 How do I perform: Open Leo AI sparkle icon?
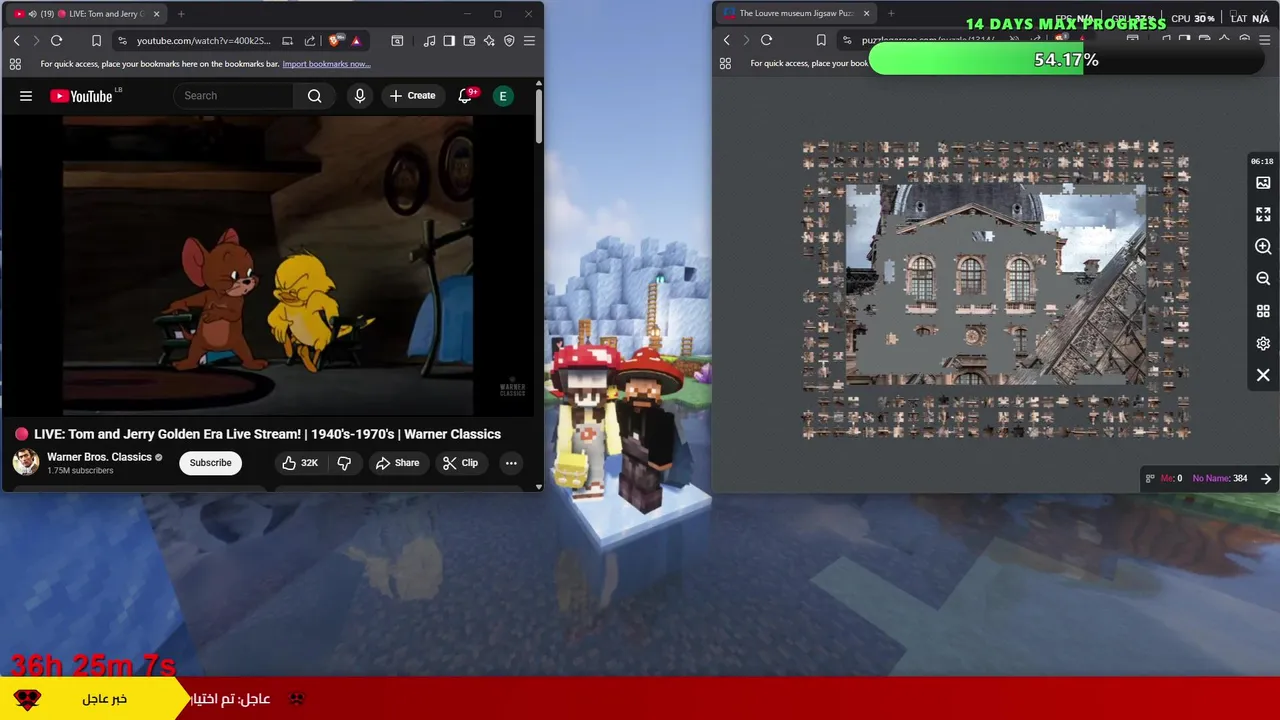[489, 40]
